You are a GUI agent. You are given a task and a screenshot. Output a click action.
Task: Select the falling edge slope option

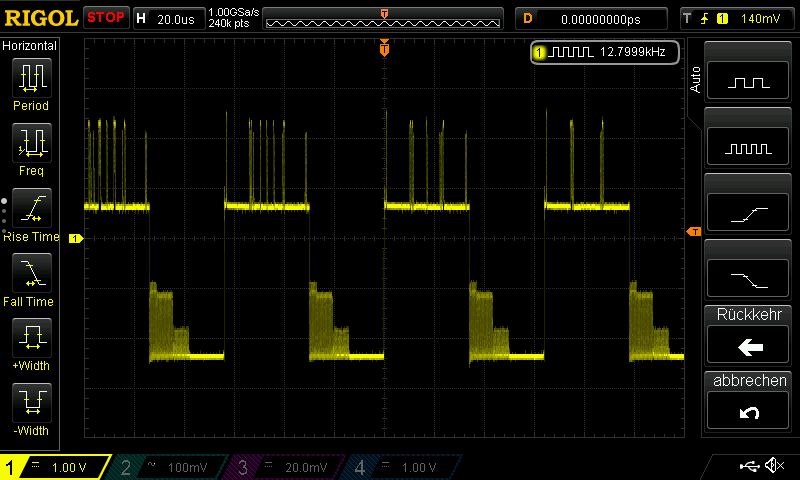(750, 278)
